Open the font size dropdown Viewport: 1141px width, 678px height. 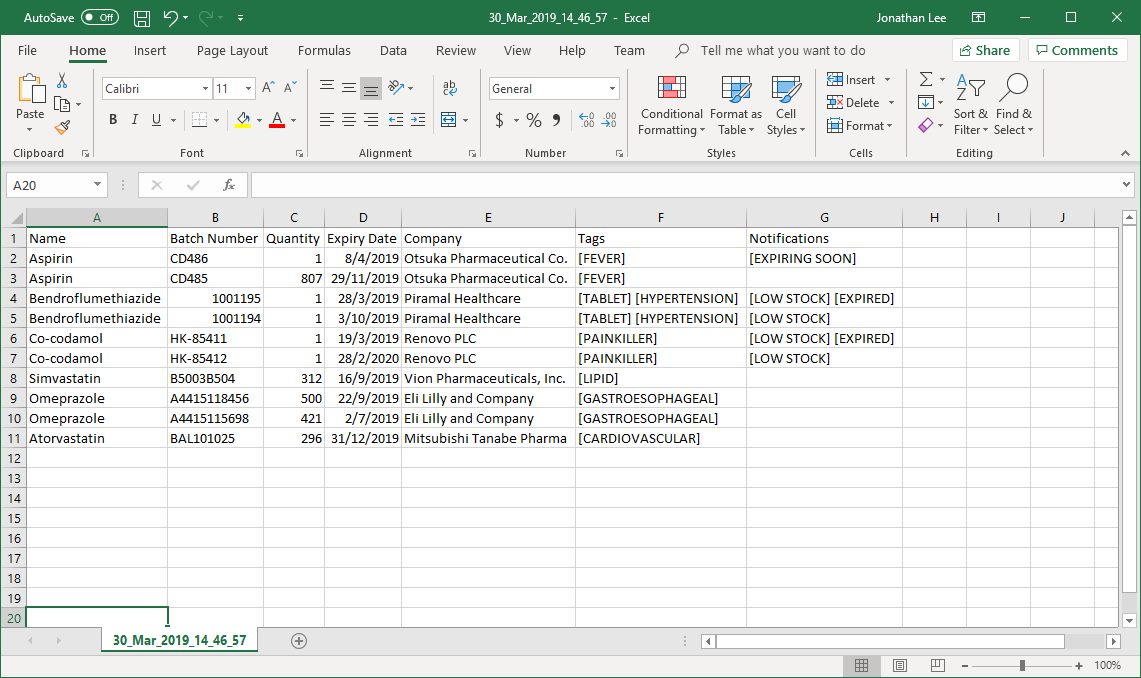pos(249,89)
